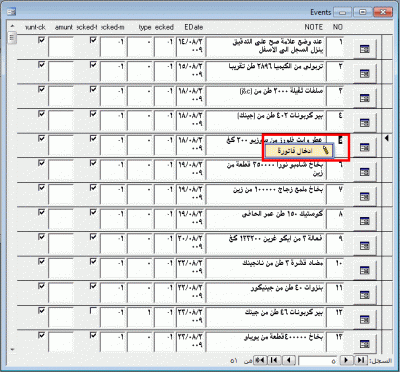Screen dimensions: 400x372
Task: Open the form button for record 11
Action: tap(365, 295)
